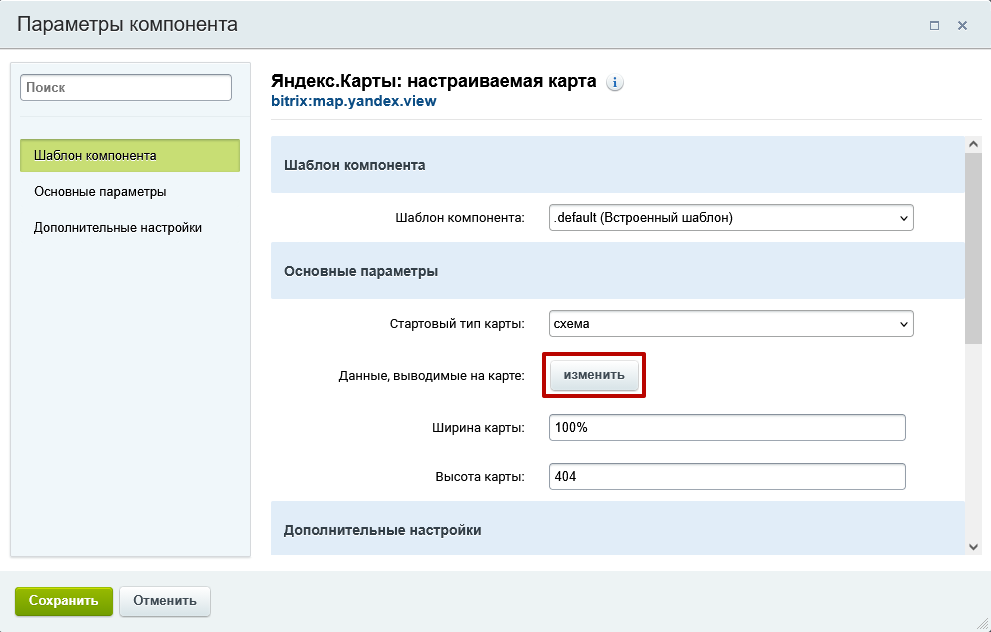Click the scrollbar down arrow
Viewport: 991px width, 632px height.
coord(971,545)
